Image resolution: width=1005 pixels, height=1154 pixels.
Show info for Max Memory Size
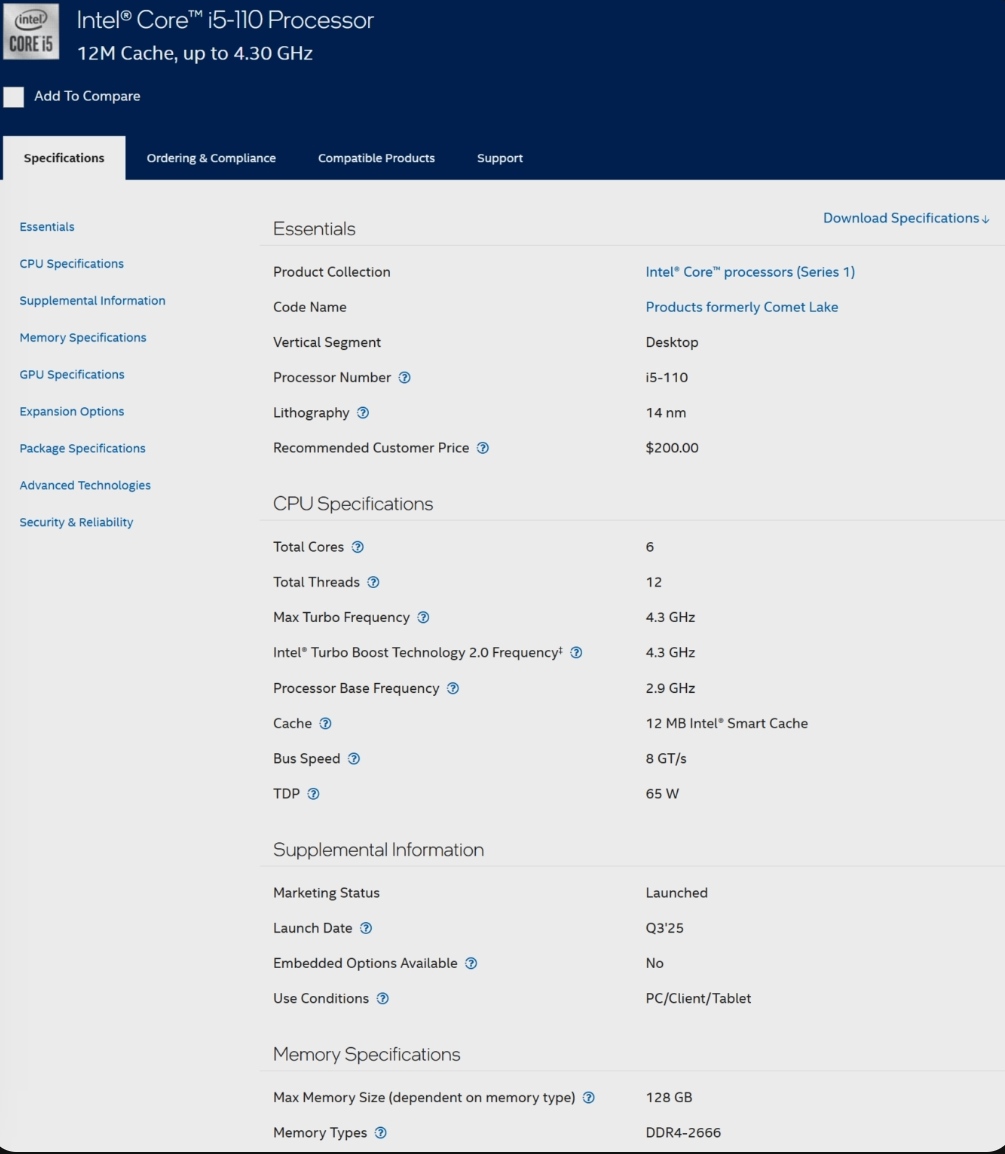click(x=589, y=1097)
